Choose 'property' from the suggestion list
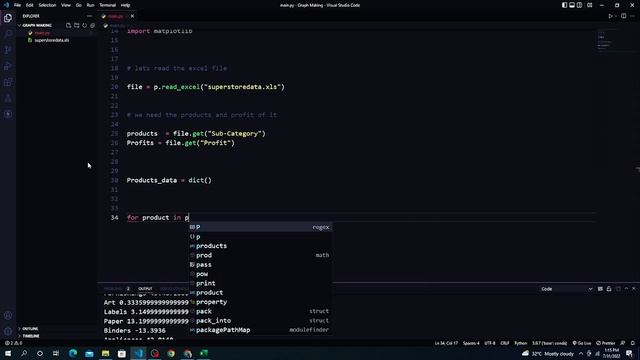640x360 pixels. [260, 302]
